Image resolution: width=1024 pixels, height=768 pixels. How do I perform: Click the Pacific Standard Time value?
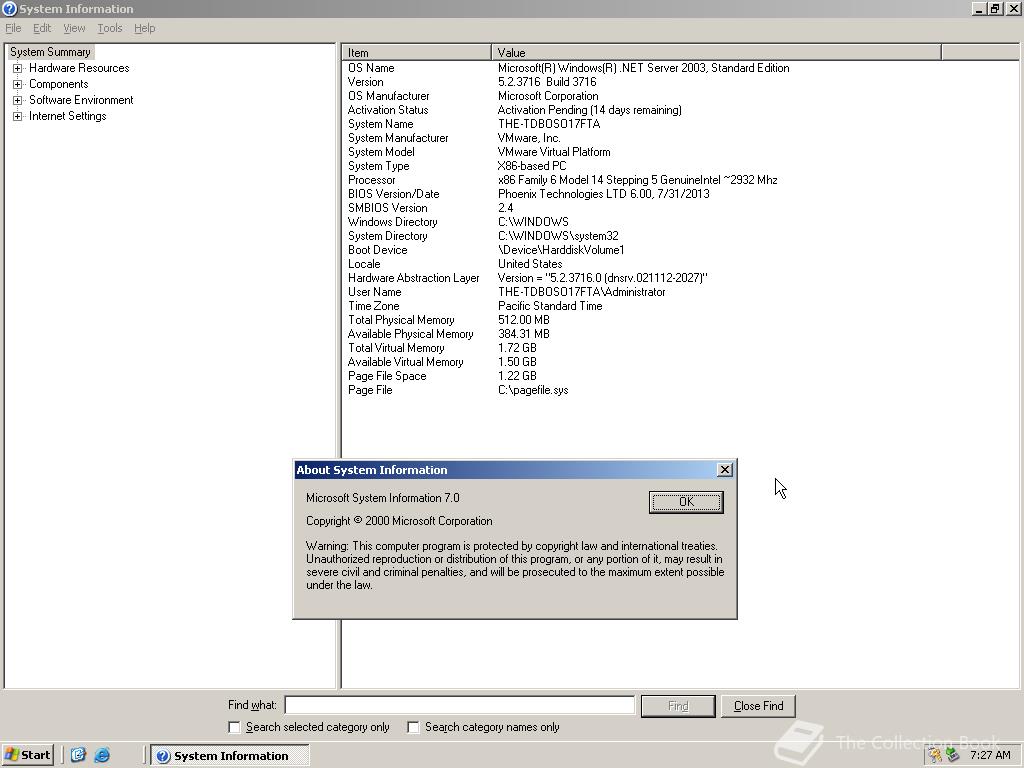pyautogui.click(x=550, y=306)
